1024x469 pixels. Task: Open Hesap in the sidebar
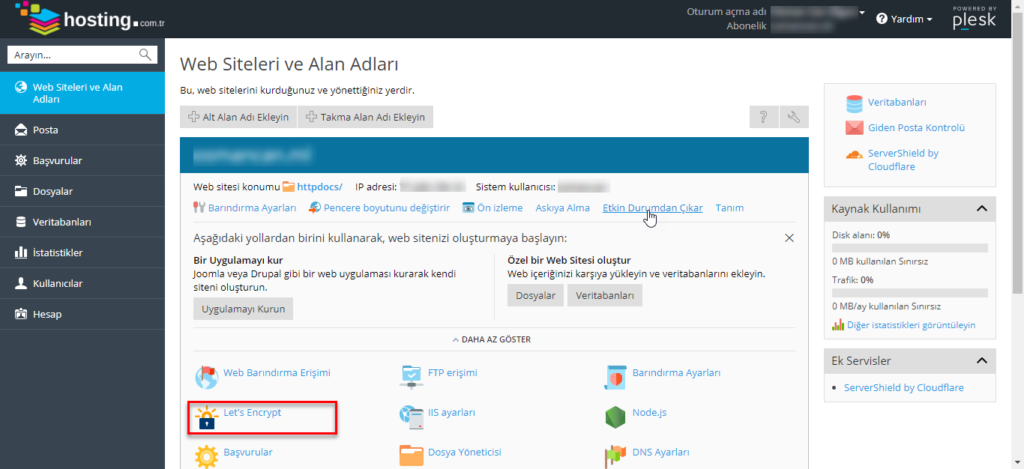(82, 314)
